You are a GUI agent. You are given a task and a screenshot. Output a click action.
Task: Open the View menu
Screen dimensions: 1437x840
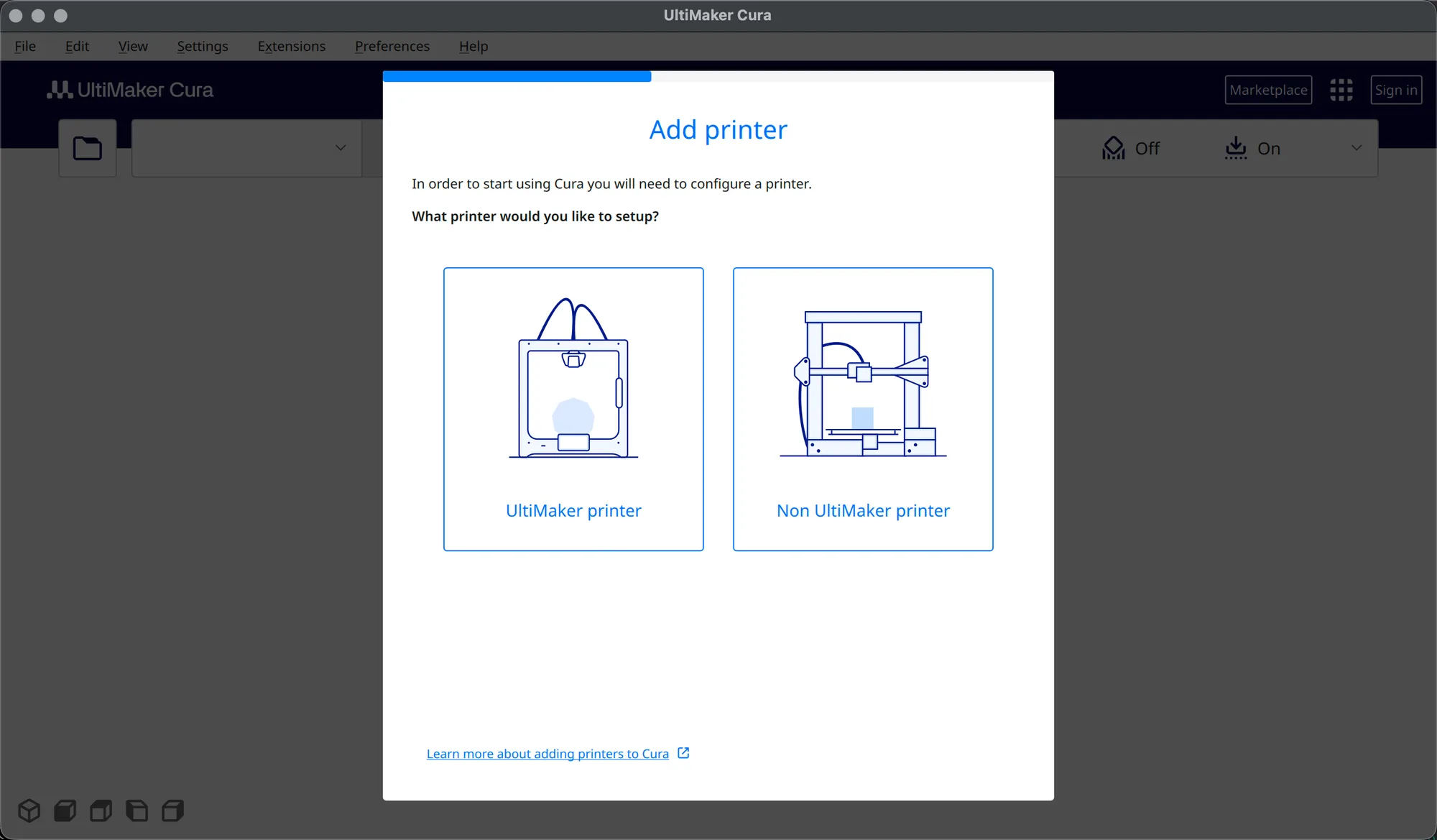click(x=133, y=46)
